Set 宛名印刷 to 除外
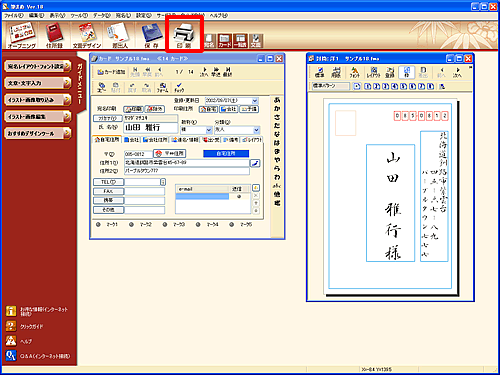 (155, 109)
